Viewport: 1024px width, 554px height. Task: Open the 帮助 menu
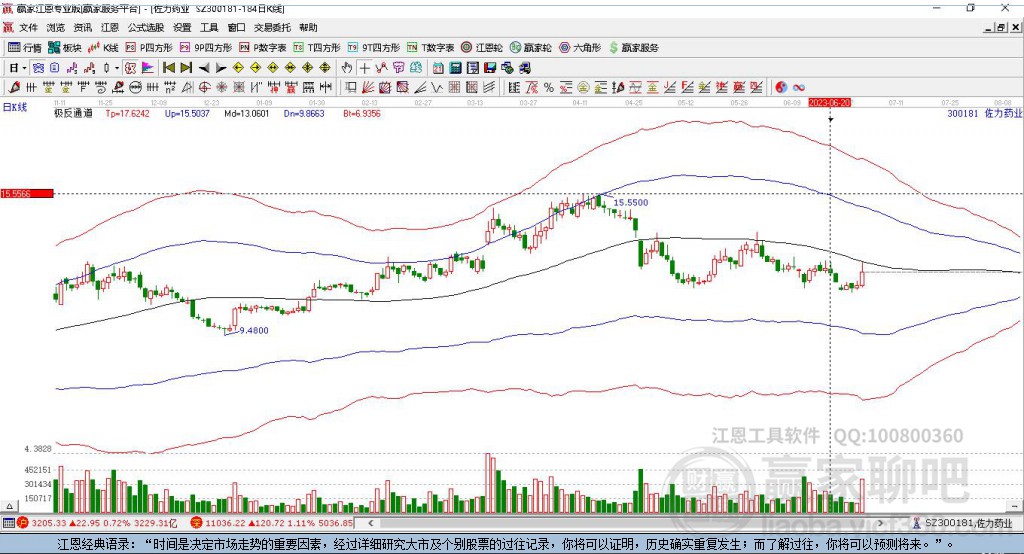[308, 27]
